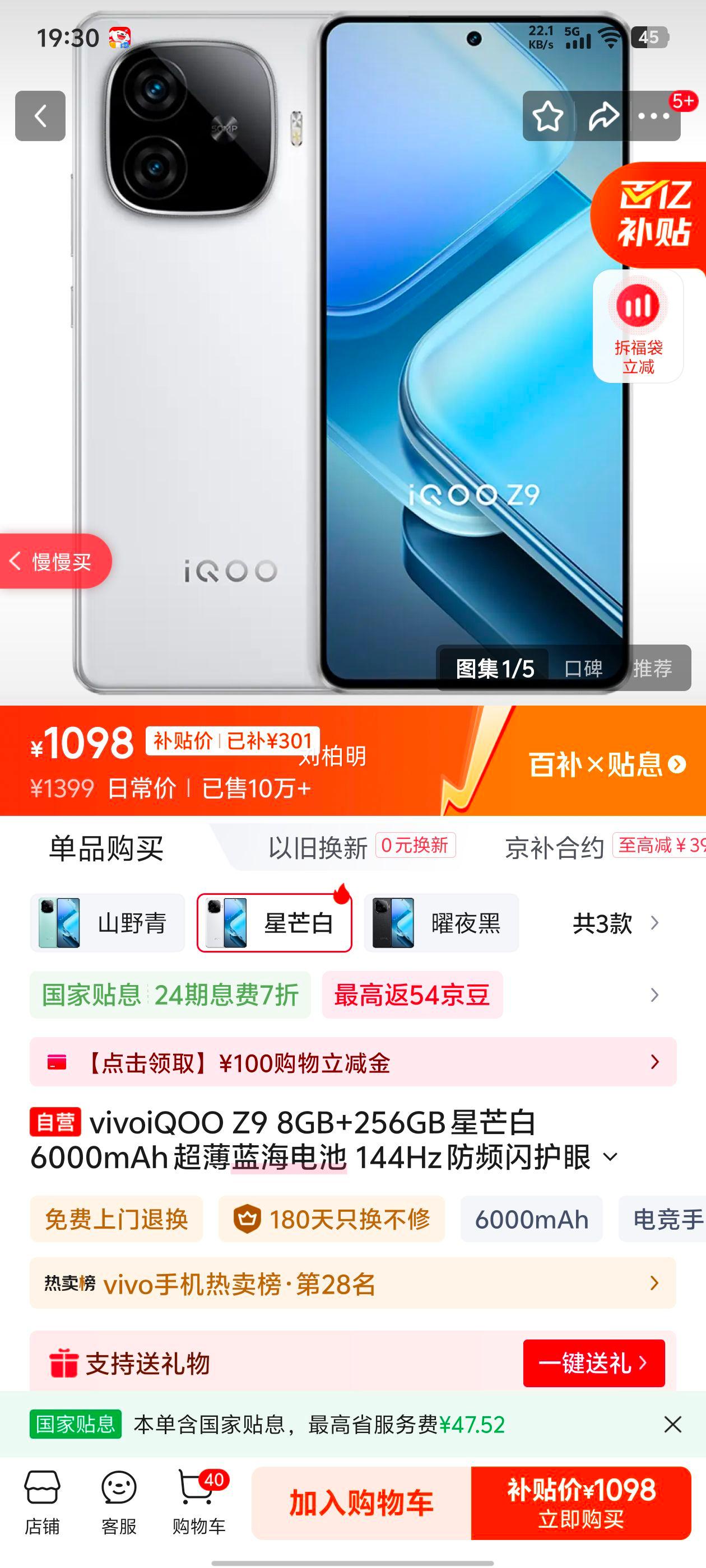Tap the 一键送礼 gift button

click(x=594, y=1364)
